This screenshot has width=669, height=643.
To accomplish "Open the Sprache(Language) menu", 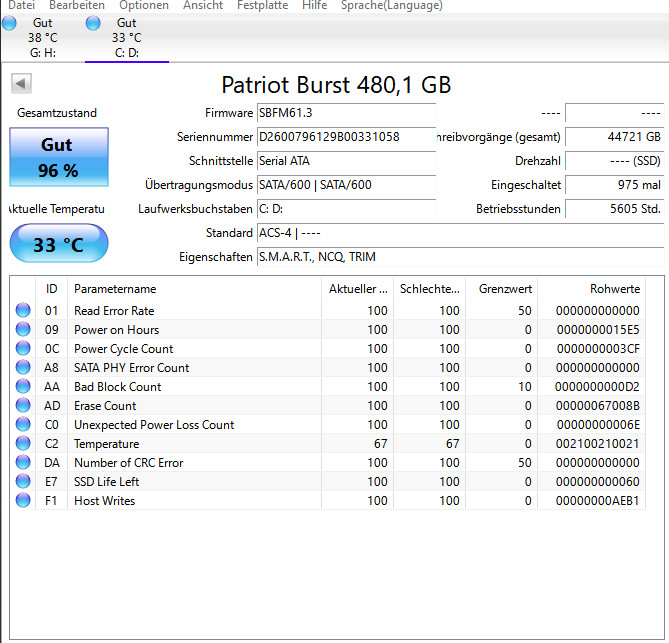I will (392, 5).
